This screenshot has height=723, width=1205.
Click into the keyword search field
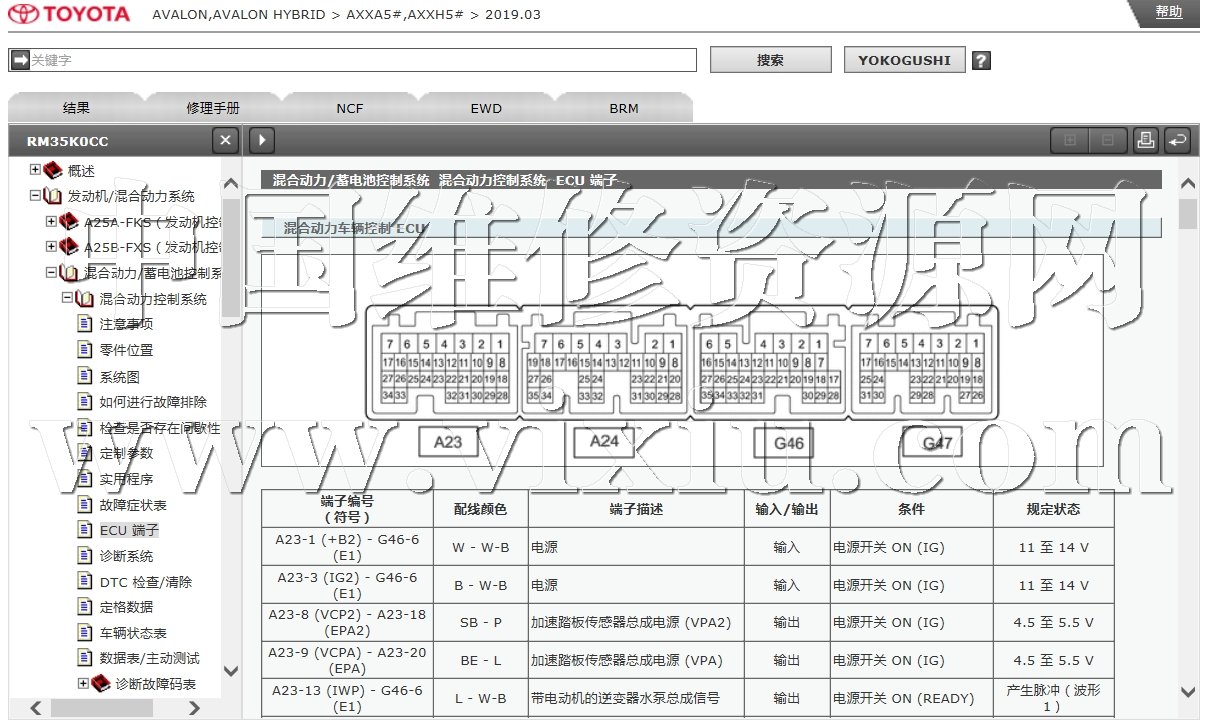360,61
